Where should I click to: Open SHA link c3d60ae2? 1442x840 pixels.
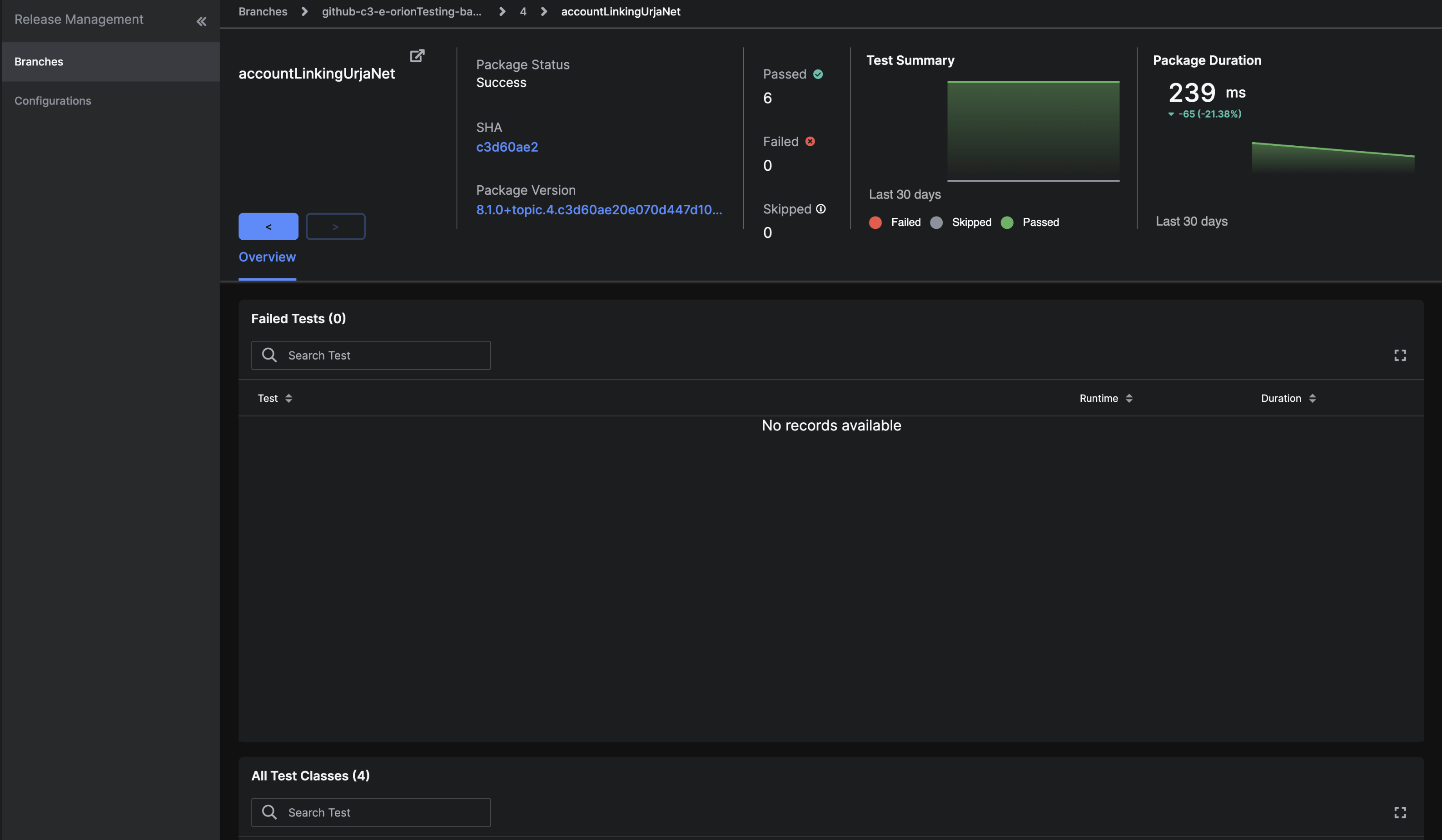tap(507, 147)
